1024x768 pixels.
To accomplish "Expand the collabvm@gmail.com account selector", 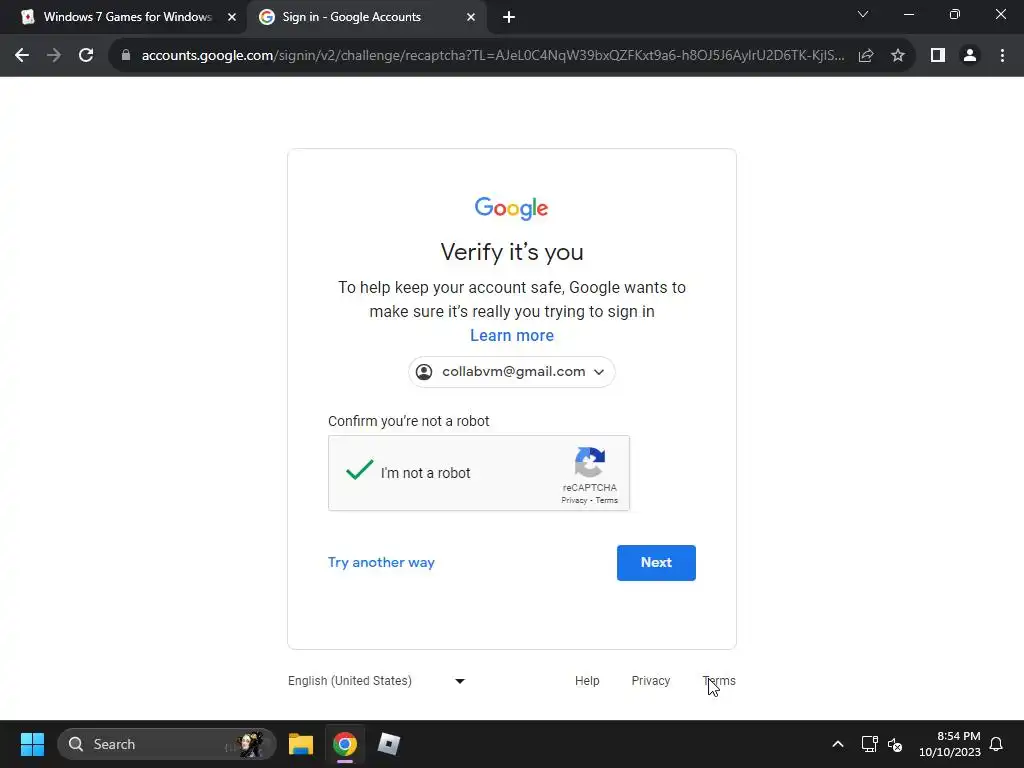I will pyautogui.click(x=512, y=372).
